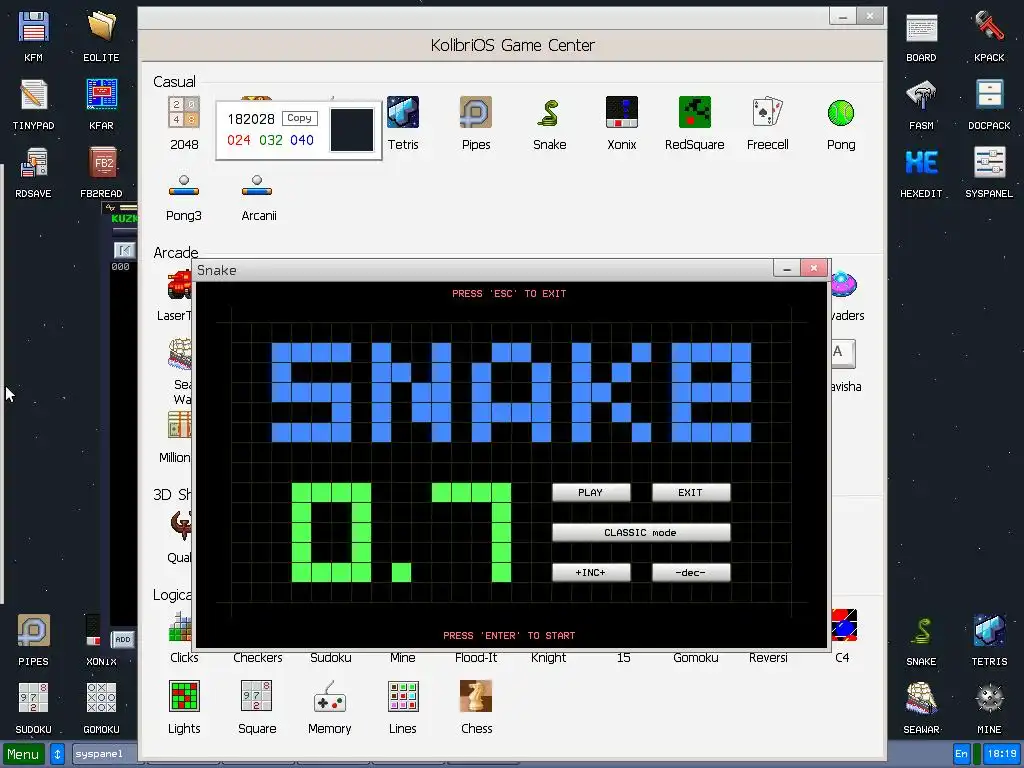Click Copy button in color picker
Image resolution: width=1024 pixels, height=768 pixels.
tap(300, 118)
